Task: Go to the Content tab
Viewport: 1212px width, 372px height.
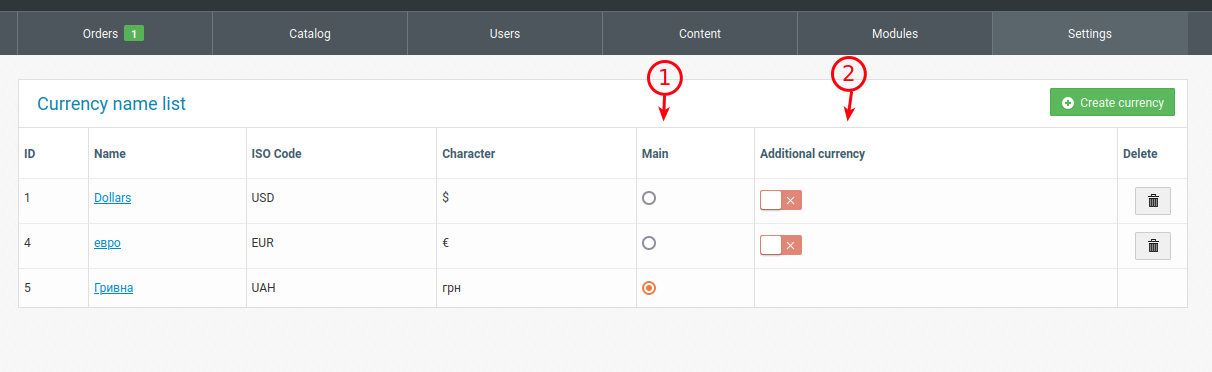Action: [x=700, y=34]
